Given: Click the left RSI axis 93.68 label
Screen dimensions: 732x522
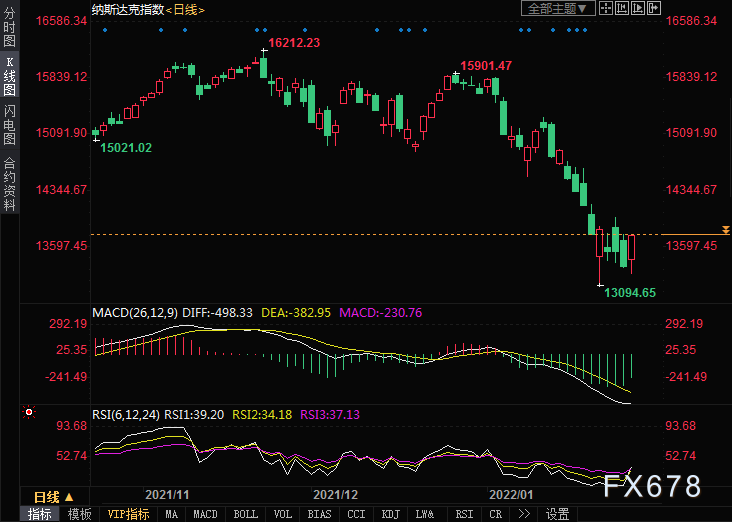Looking at the screenshot, I should [71, 426].
